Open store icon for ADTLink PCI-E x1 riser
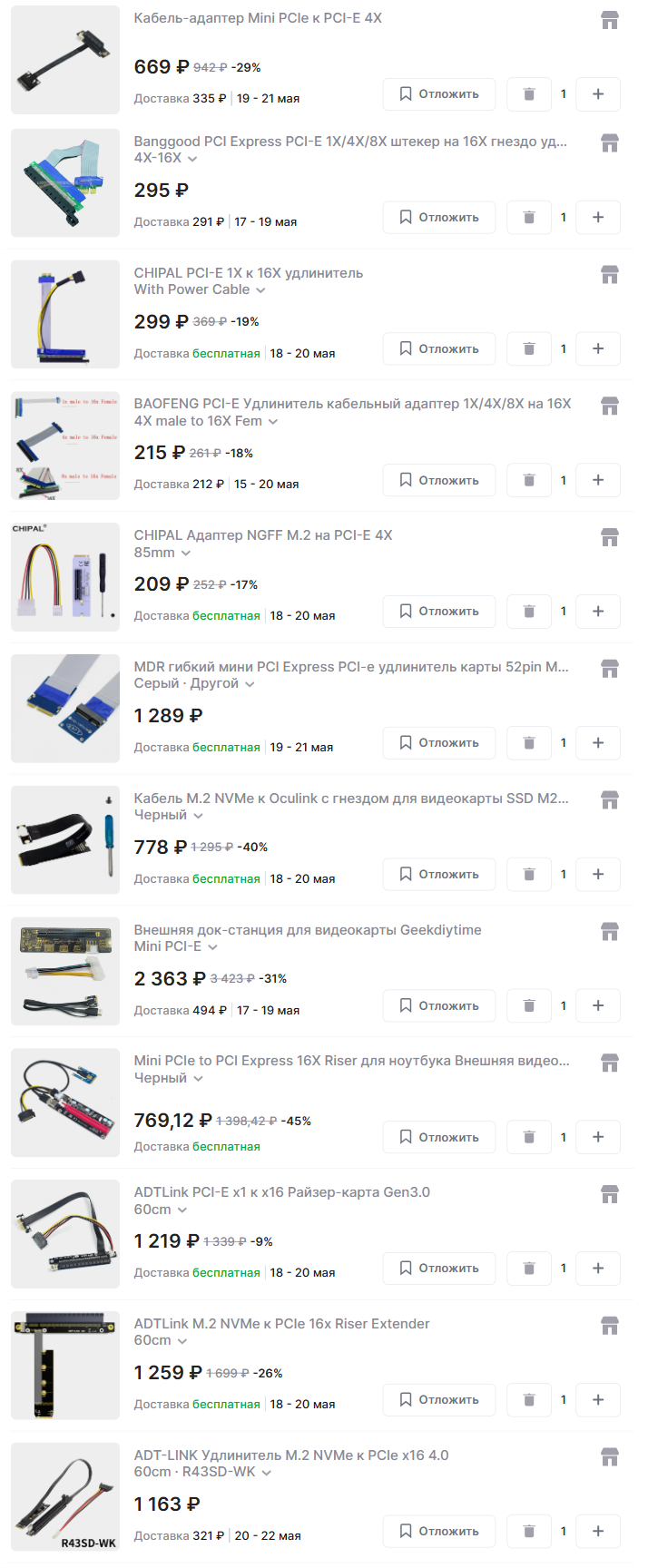This screenshot has width=648, height=1568. tap(610, 1194)
